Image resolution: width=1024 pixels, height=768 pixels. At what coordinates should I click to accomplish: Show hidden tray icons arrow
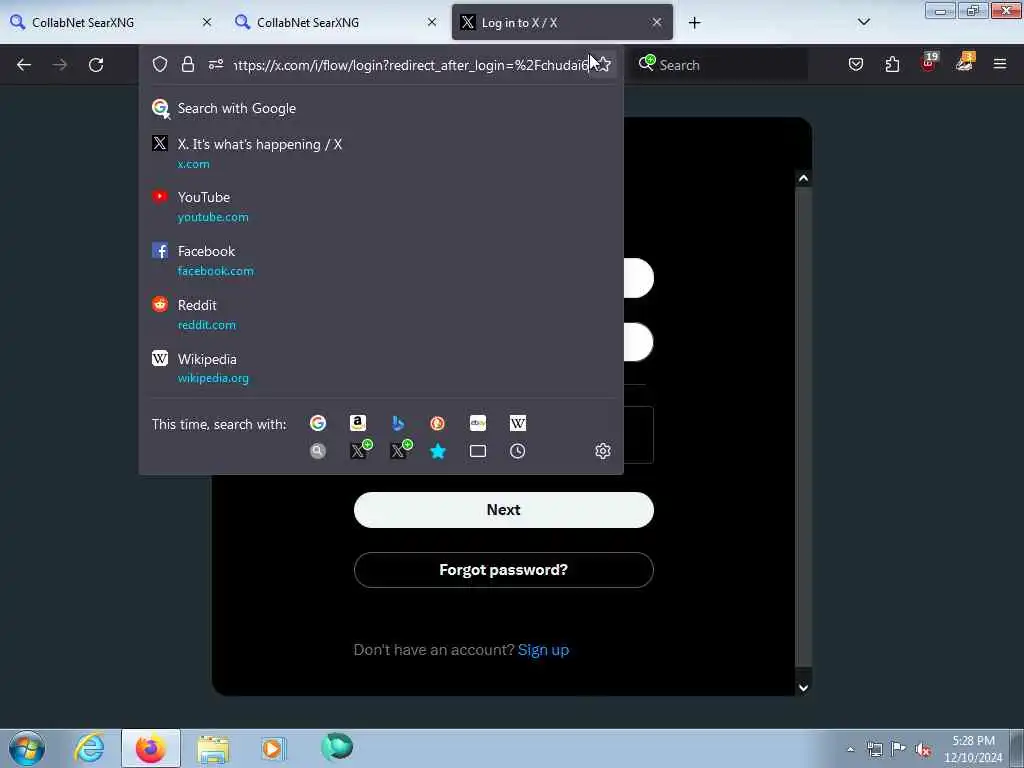coord(850,750)
